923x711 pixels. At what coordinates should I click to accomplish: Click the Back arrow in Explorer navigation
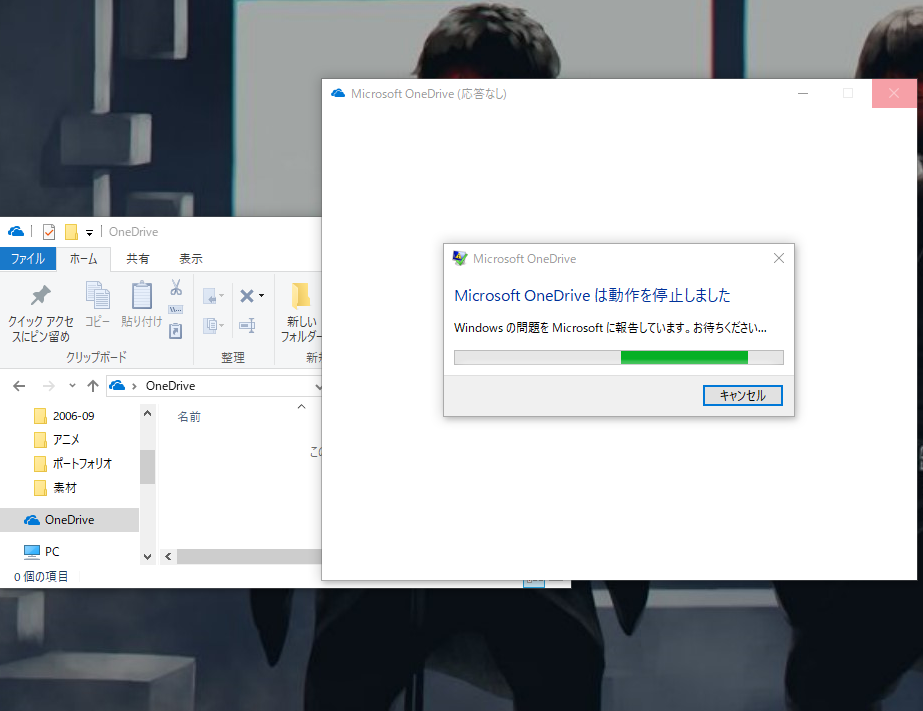(19, 386)
